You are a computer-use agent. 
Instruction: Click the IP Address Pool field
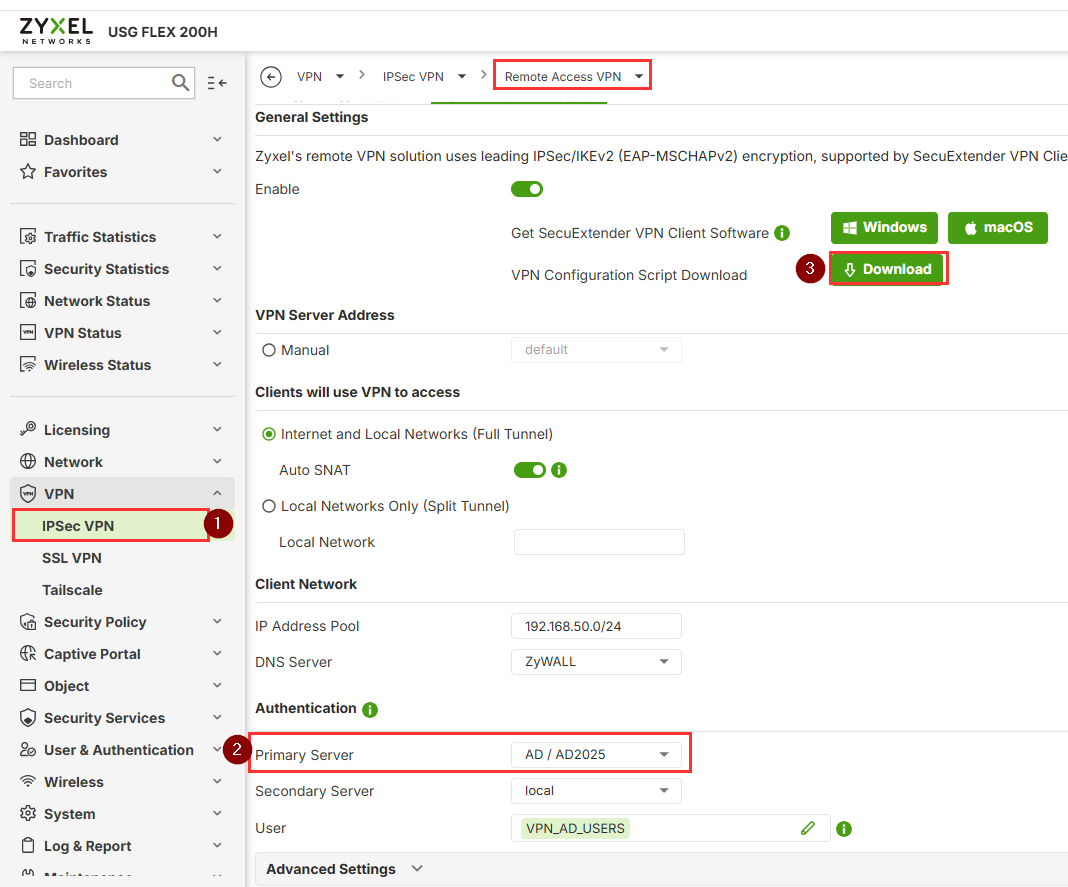click(596, 626)
